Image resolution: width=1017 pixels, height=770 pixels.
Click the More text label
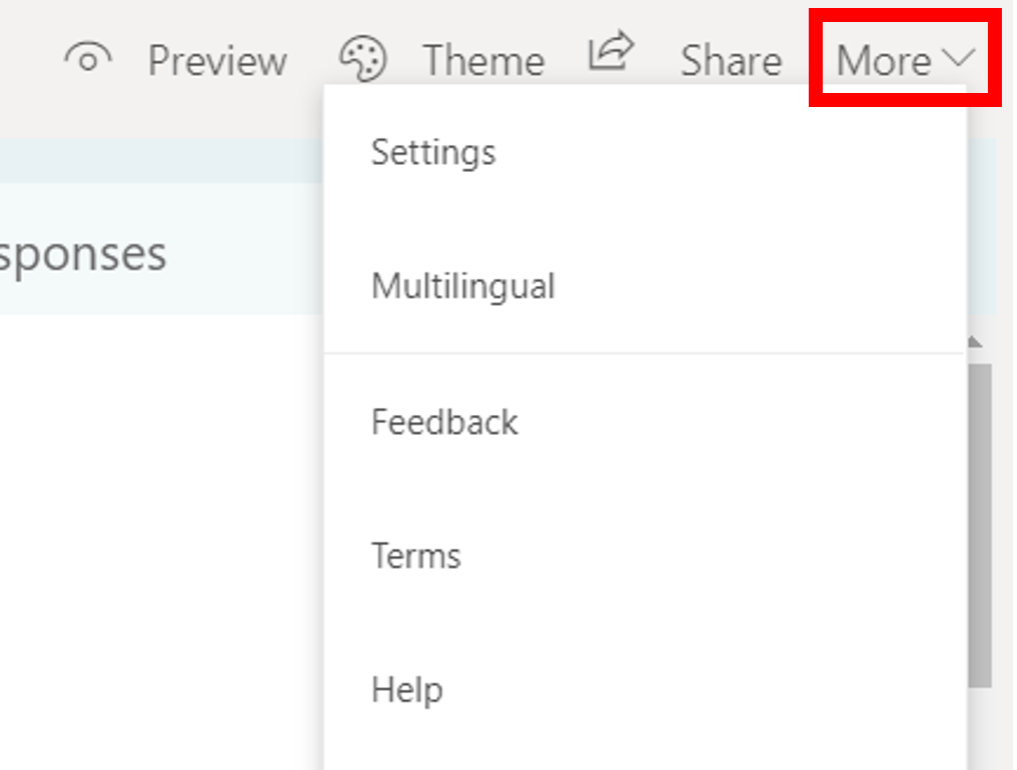tap(884, 61)
